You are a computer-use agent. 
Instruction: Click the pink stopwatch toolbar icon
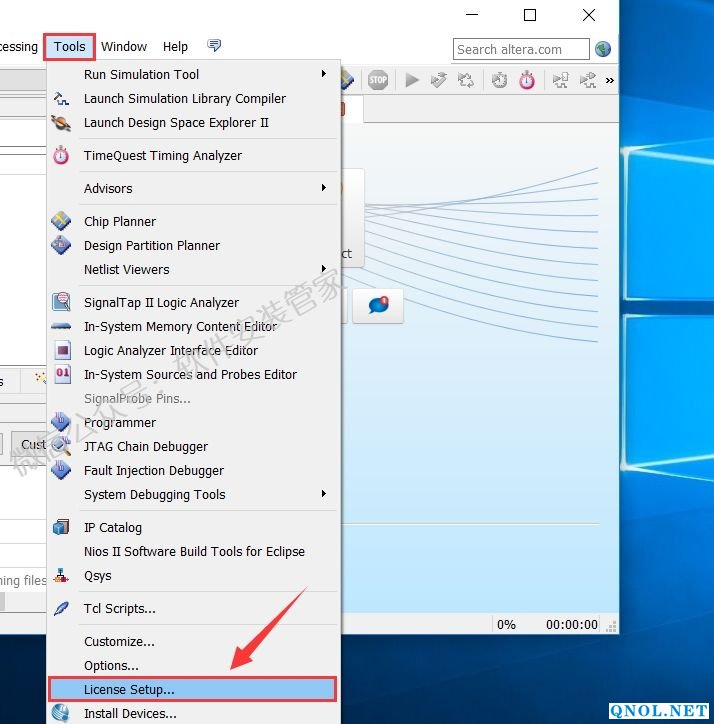pyautogui.click(x=527, y=81)
